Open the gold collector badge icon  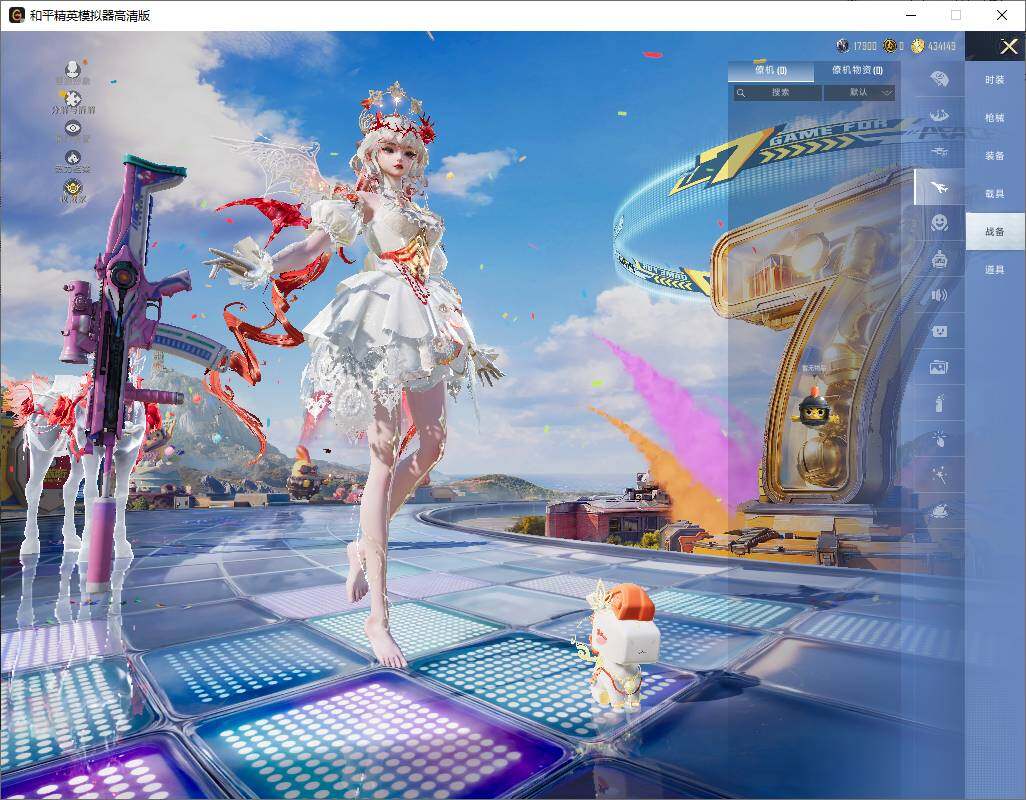point(73,188)
